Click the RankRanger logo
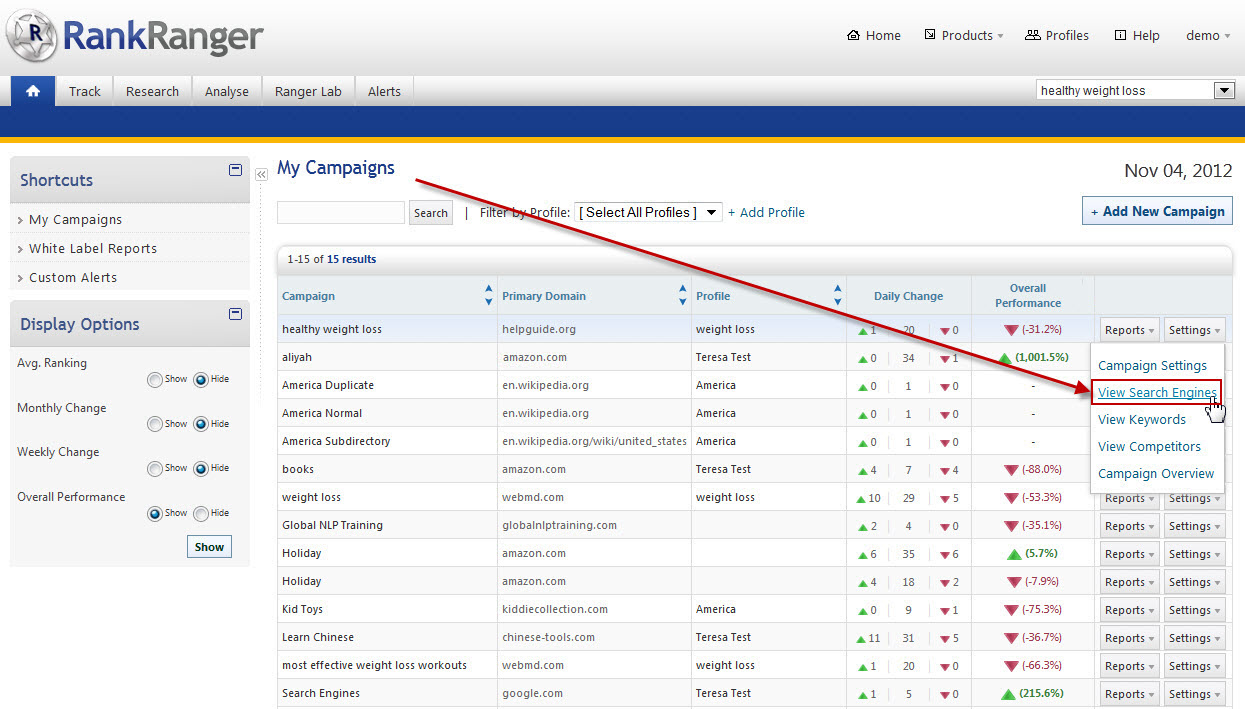Viewport: 1245px width, 709px height. [x=135, y=37]
